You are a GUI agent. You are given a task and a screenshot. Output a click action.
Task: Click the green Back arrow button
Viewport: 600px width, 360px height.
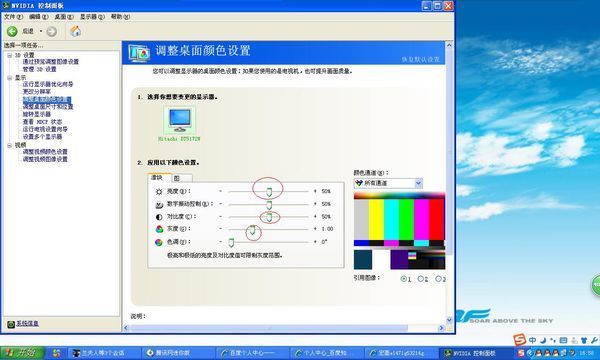pyautogui.click(x=12, y=31)
